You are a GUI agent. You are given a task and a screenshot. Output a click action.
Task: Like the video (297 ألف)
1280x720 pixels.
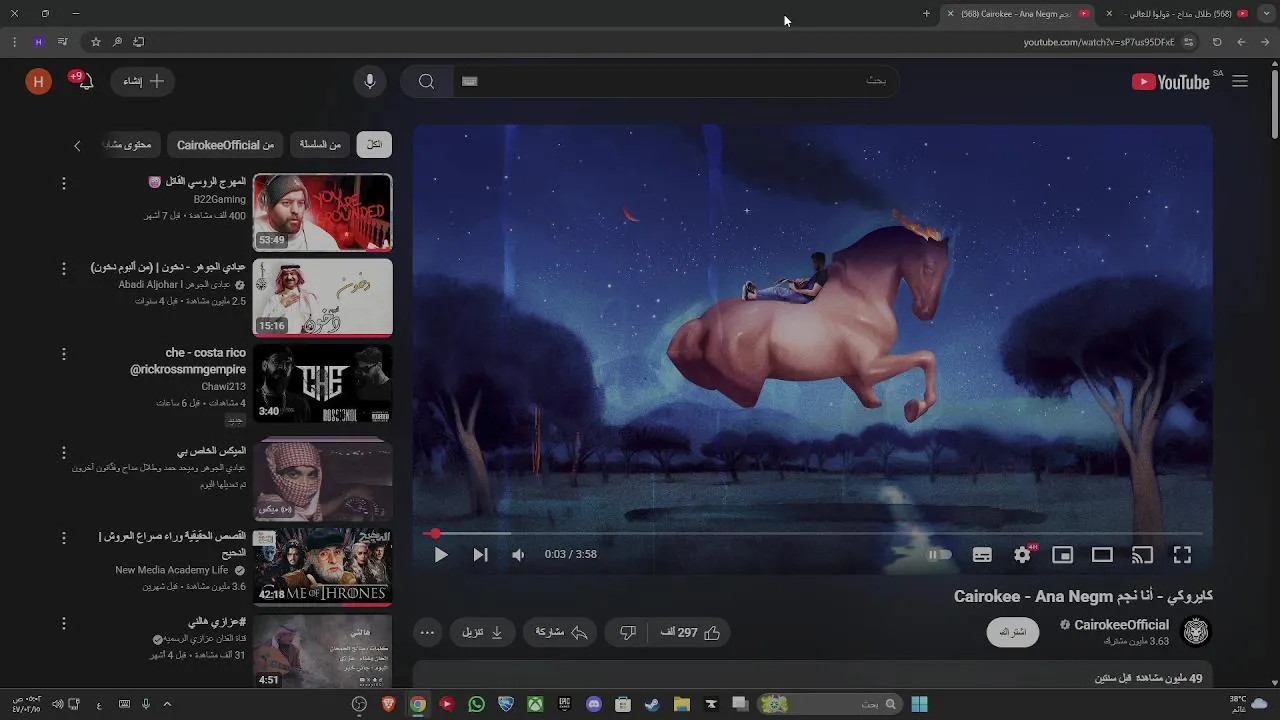690,632
